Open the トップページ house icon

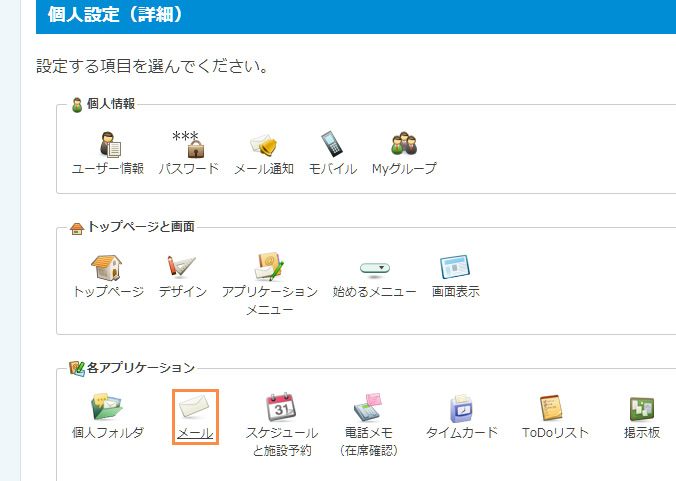click(x=106, y=267)
